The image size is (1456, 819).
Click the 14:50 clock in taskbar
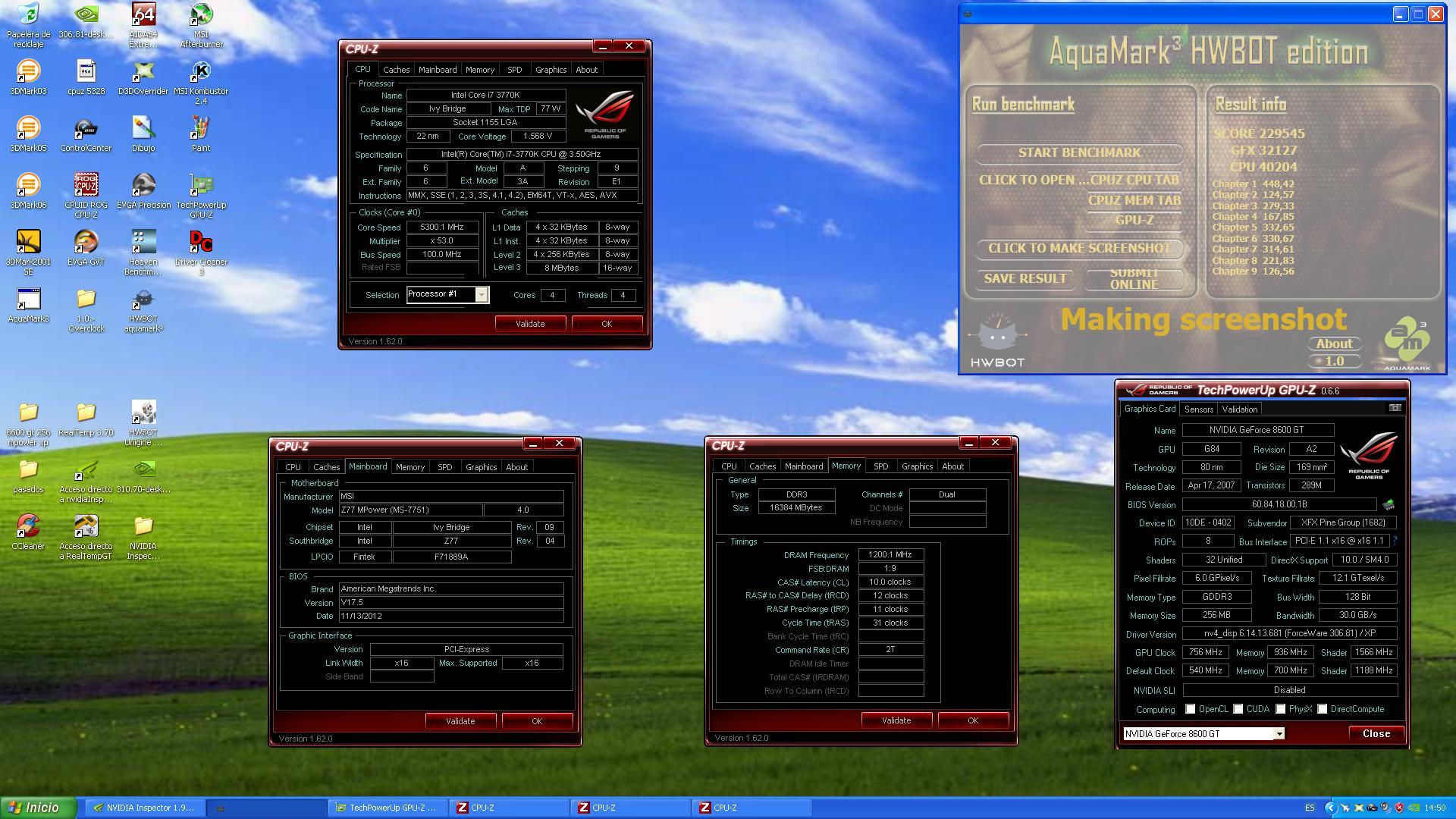pyautogui.click(x=1435, y=808)
